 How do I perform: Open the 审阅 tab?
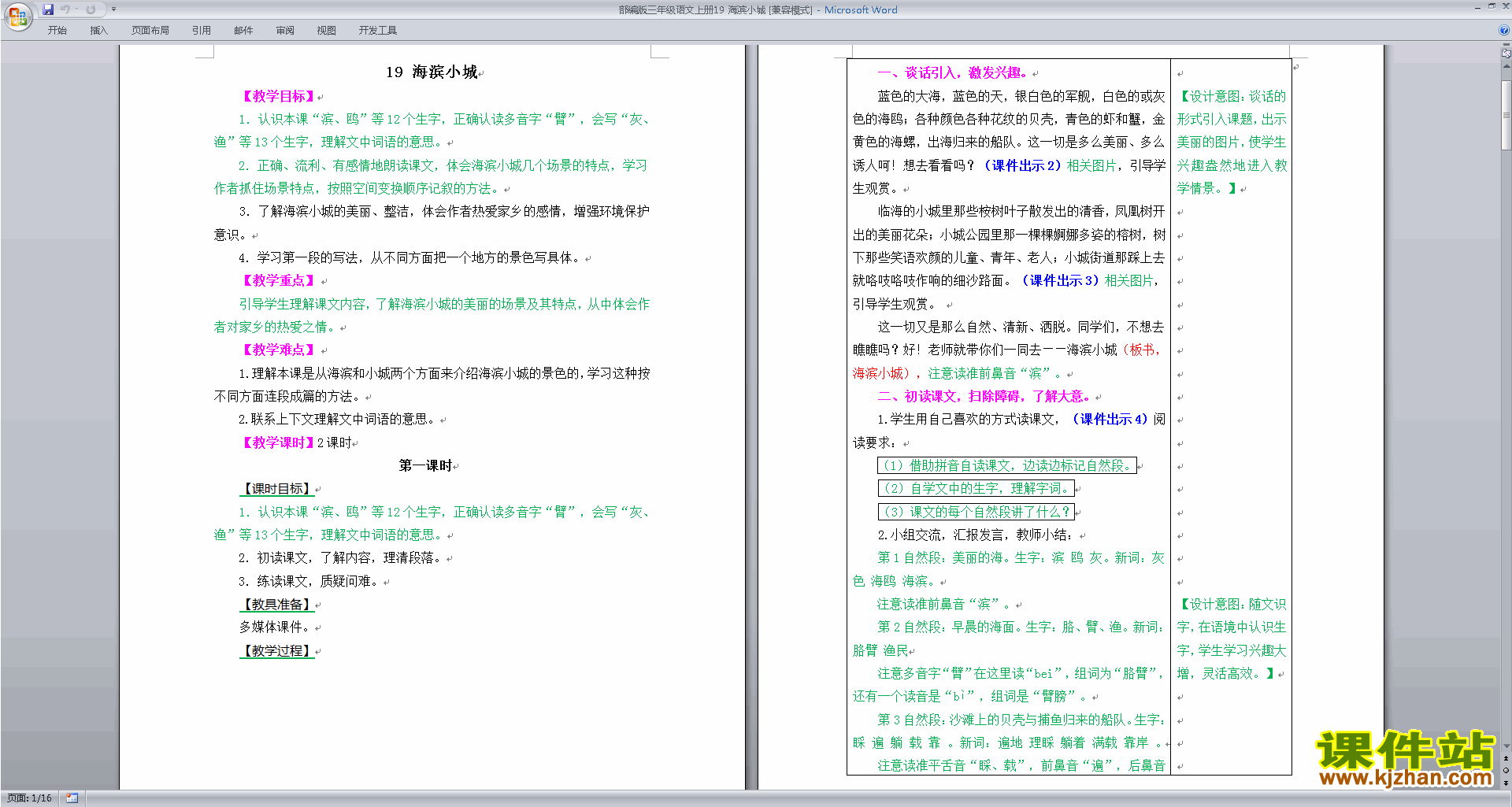click(x=285, y=31)
